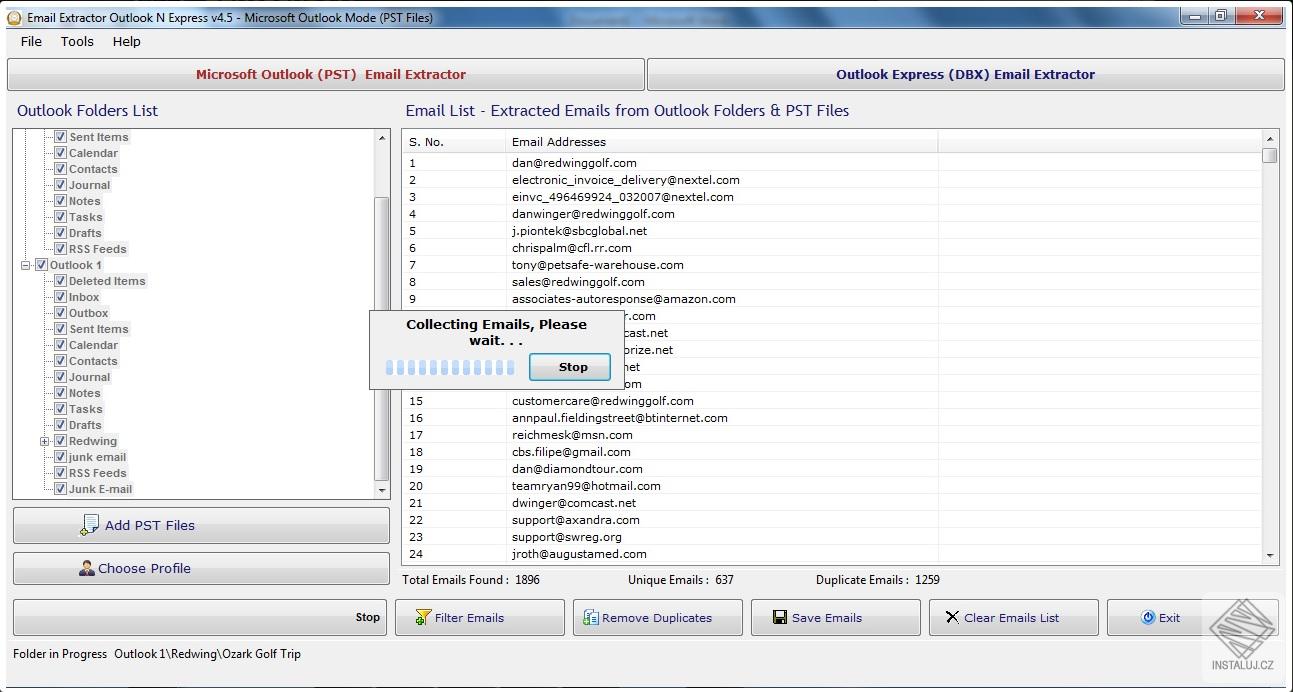The height and width of the screenshot is (692, 1293).
Task: Click the Remove Duplicates button
Action: [x=658, y=617]
